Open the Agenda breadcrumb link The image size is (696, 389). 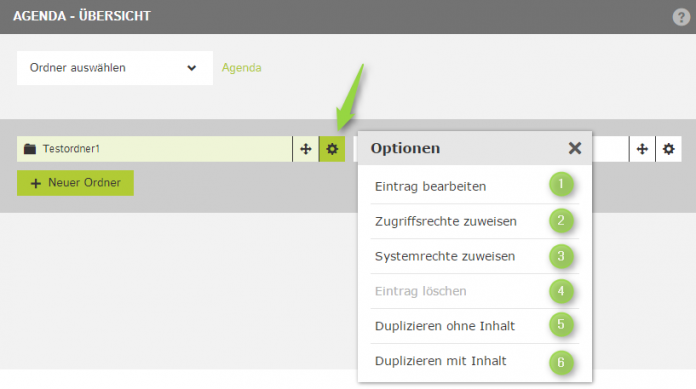coord(241,68)
